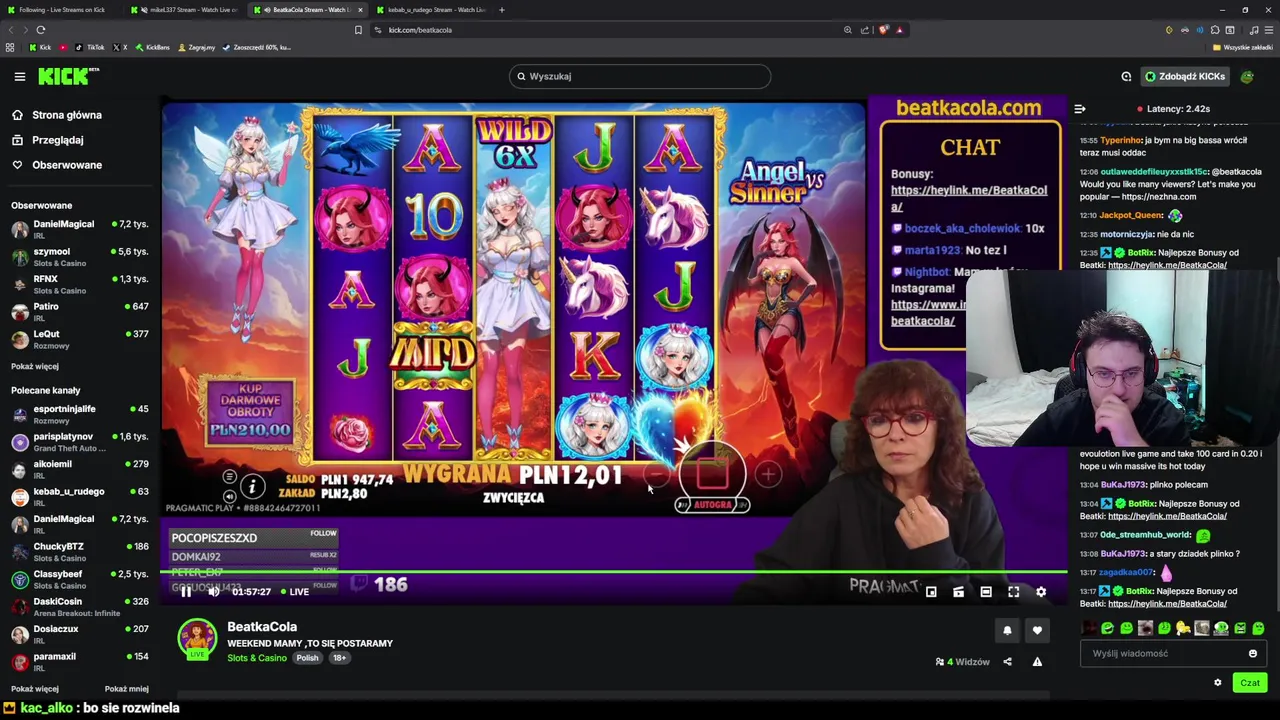The width and height of the screenshot is (1280, 720).
Task: Open esportninjalife recommended channel
Action: [x=80, y=414]
